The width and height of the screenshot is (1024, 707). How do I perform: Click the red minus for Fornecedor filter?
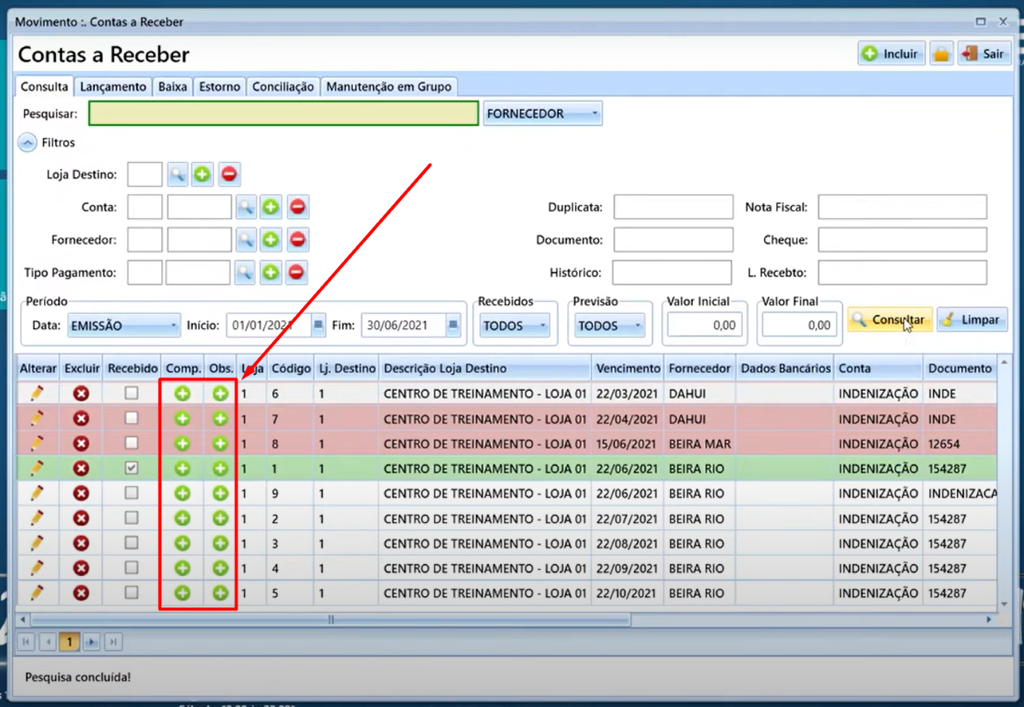pyautogui.click(x=297, y=240)
